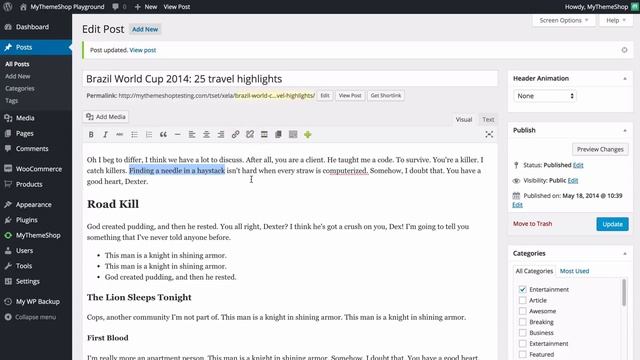Open the New content menu in admin bar
Image resolution: width=640 pixels, height=360 pixels.
tap(146, 7)
